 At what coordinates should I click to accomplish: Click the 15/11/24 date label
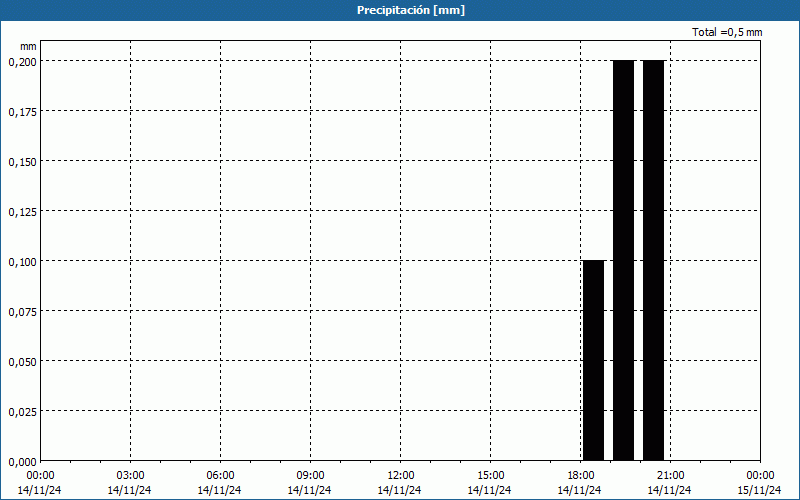(760, 490)
